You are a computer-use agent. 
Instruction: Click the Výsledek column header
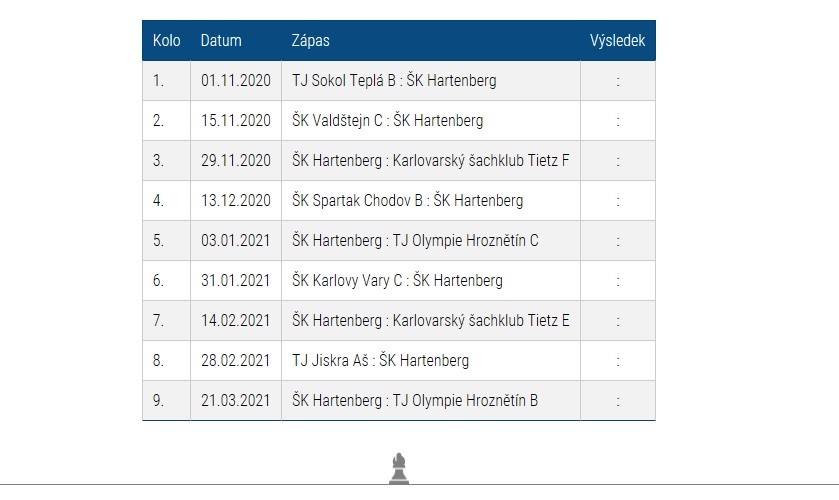click(618, 41)
